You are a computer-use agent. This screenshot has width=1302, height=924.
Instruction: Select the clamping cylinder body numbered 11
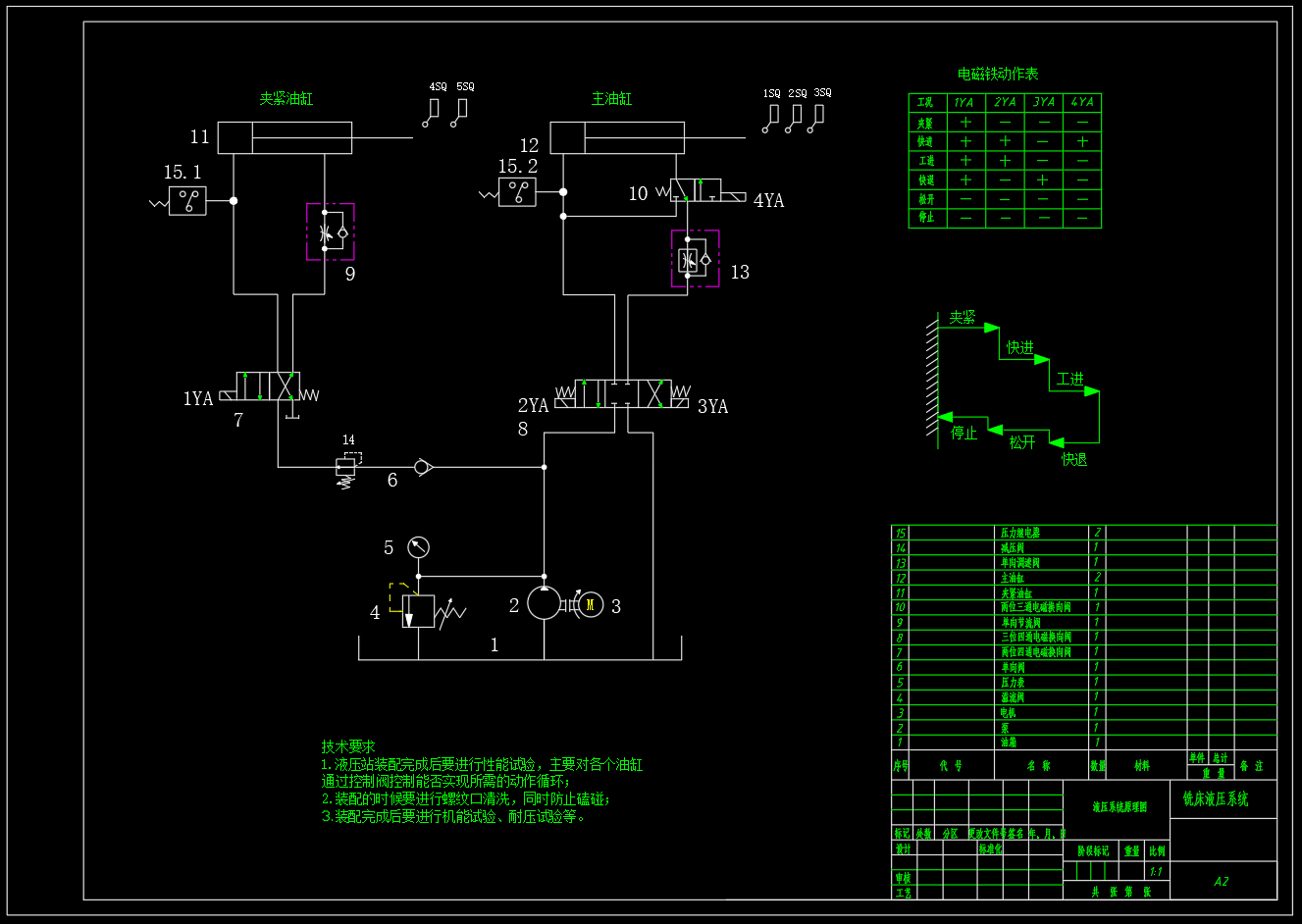[285, 137]
